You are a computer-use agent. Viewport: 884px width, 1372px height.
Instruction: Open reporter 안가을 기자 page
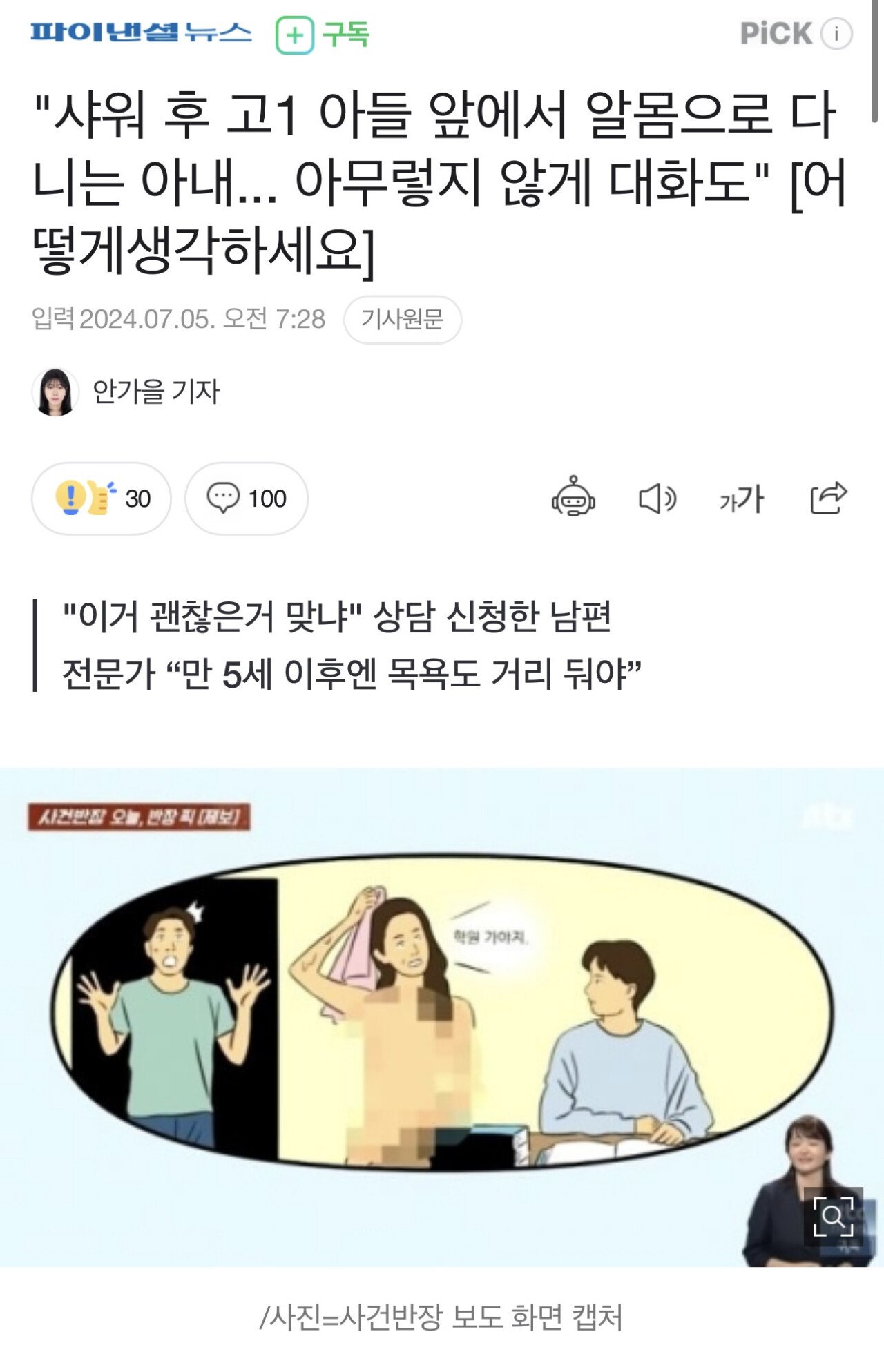click(156, 392)
